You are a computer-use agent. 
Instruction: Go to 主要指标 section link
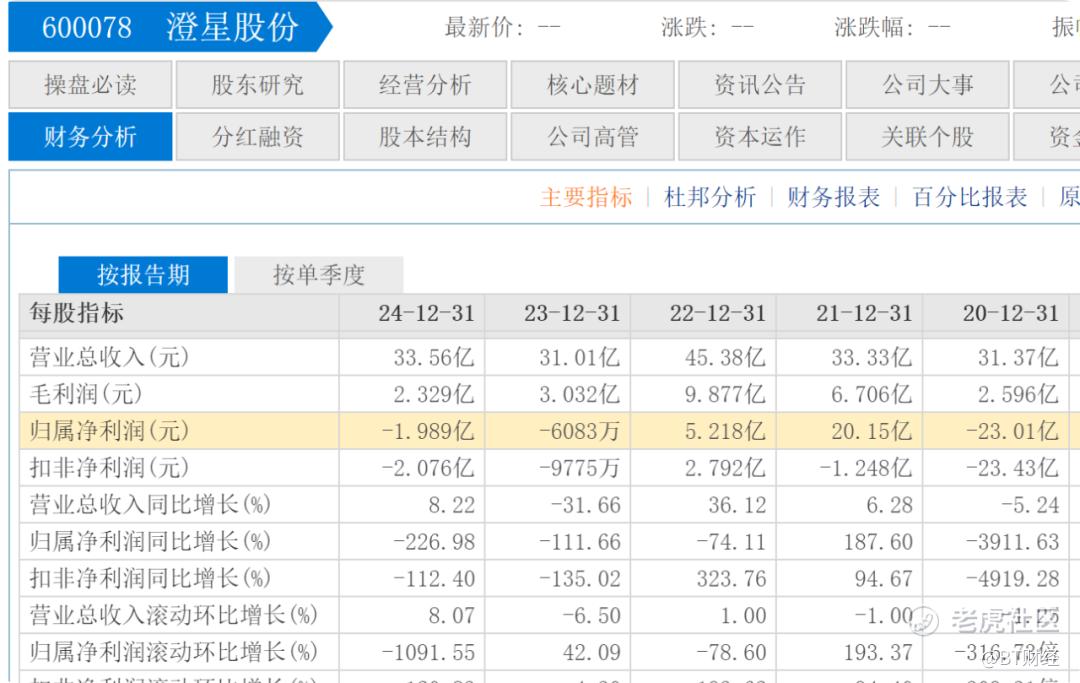(586, 198)
